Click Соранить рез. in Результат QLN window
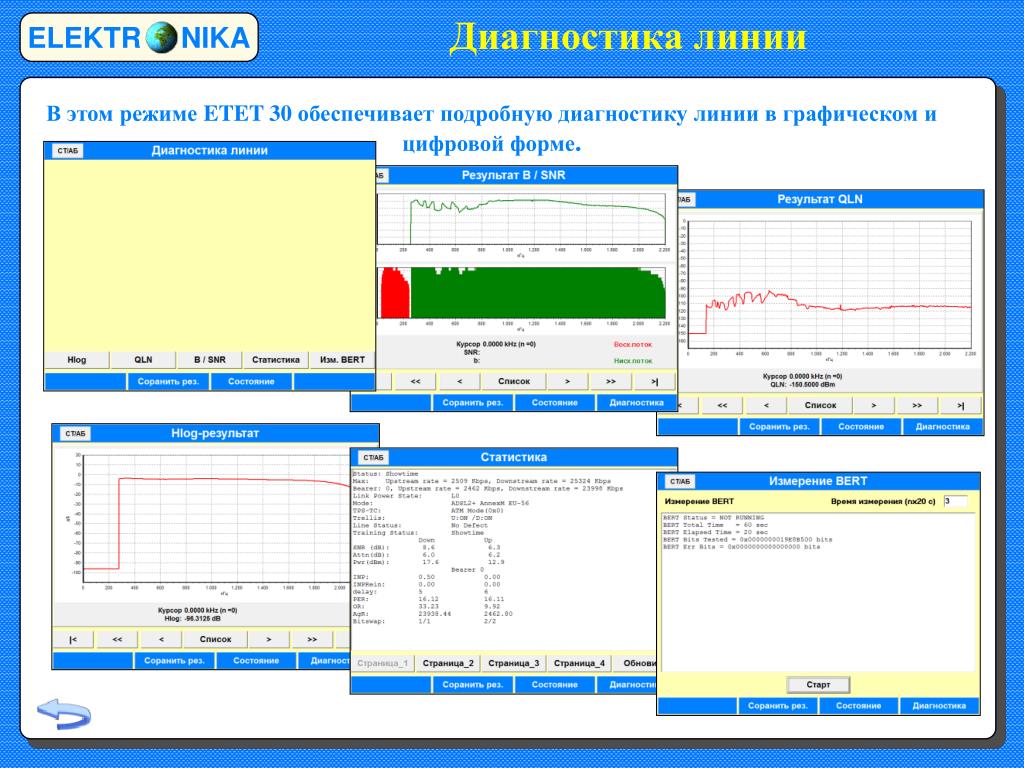 [779, 427]
